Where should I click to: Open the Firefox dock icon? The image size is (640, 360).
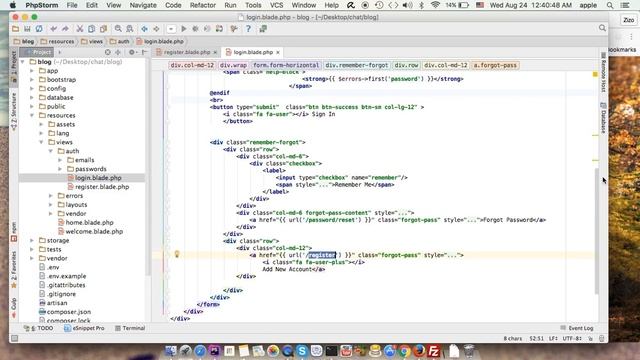pos(419,351)
